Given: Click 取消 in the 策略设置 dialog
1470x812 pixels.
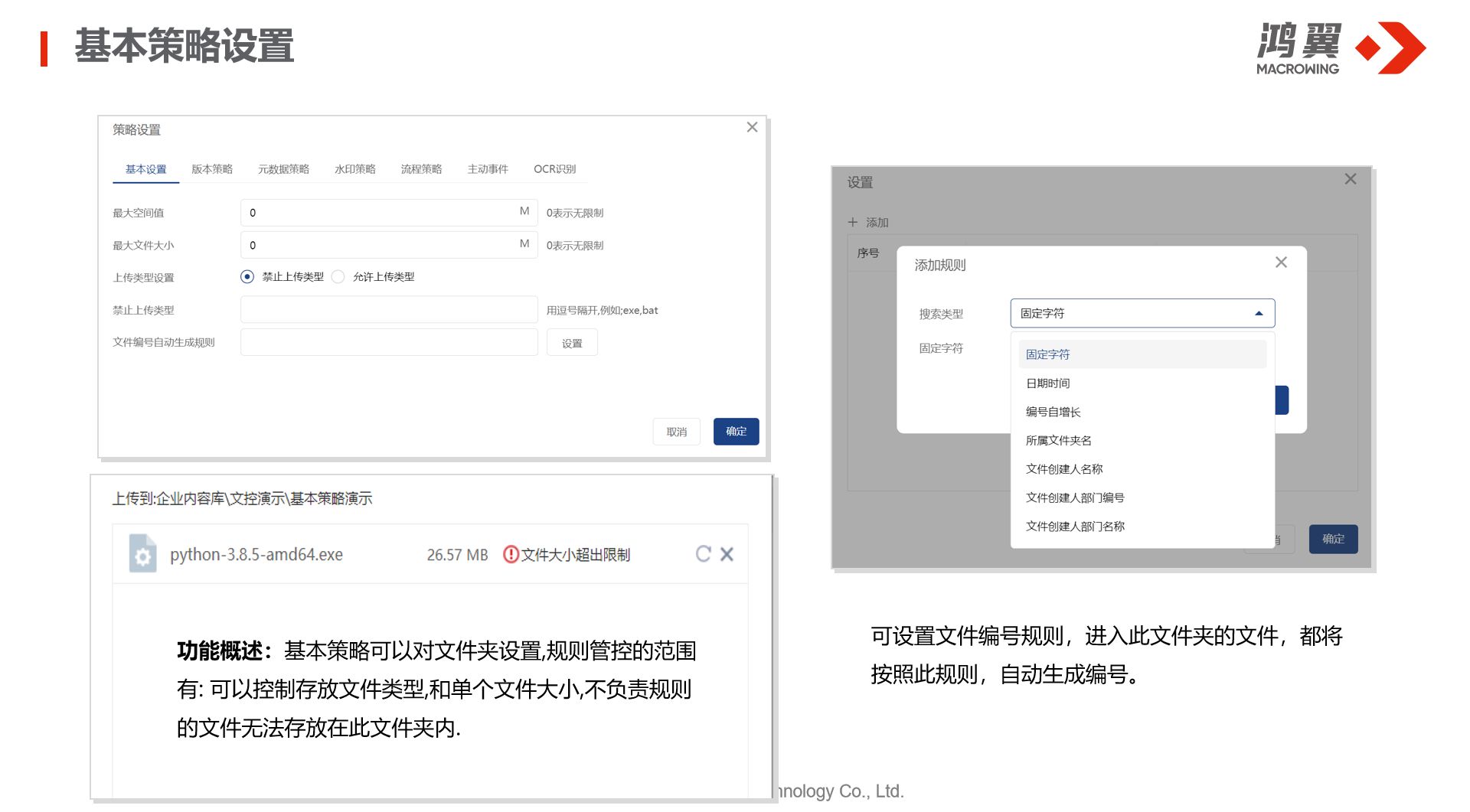Looking at the screenshot, I should pyautogui.click(x=676, y=432).
